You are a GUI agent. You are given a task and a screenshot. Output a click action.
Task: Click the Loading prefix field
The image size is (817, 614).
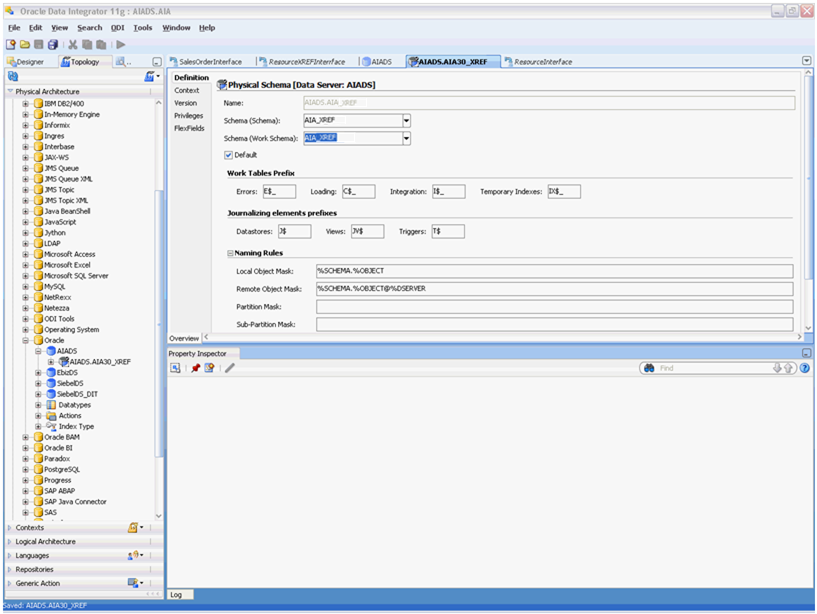[x=358, y=192]
